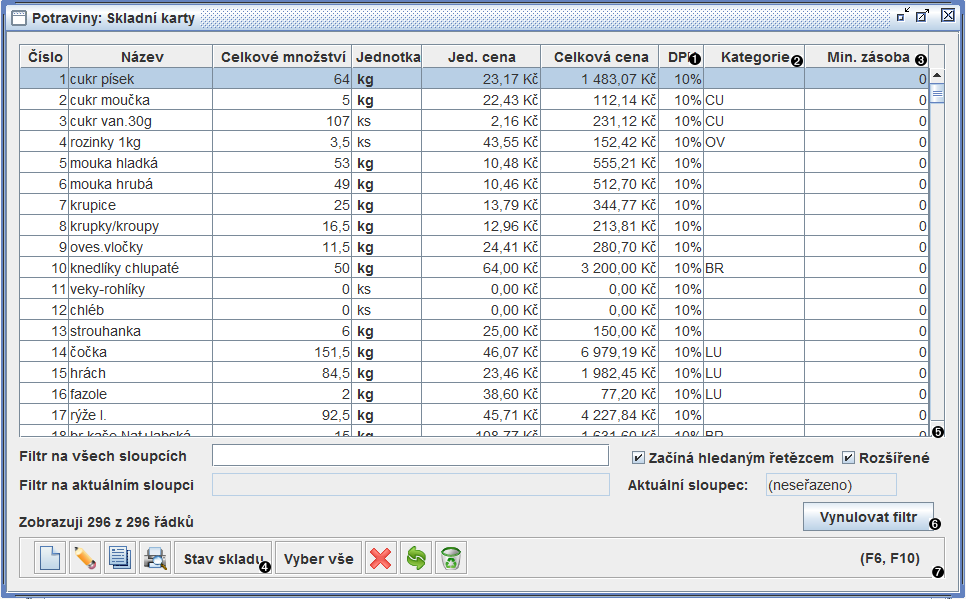Open the recycle bin icon
Screen dimensions: 966x599
click(450, 558)
